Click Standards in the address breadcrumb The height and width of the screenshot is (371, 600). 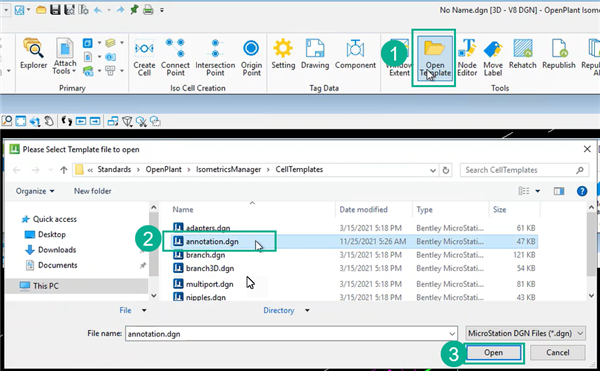pyautogui.click(x=114, y=169)
